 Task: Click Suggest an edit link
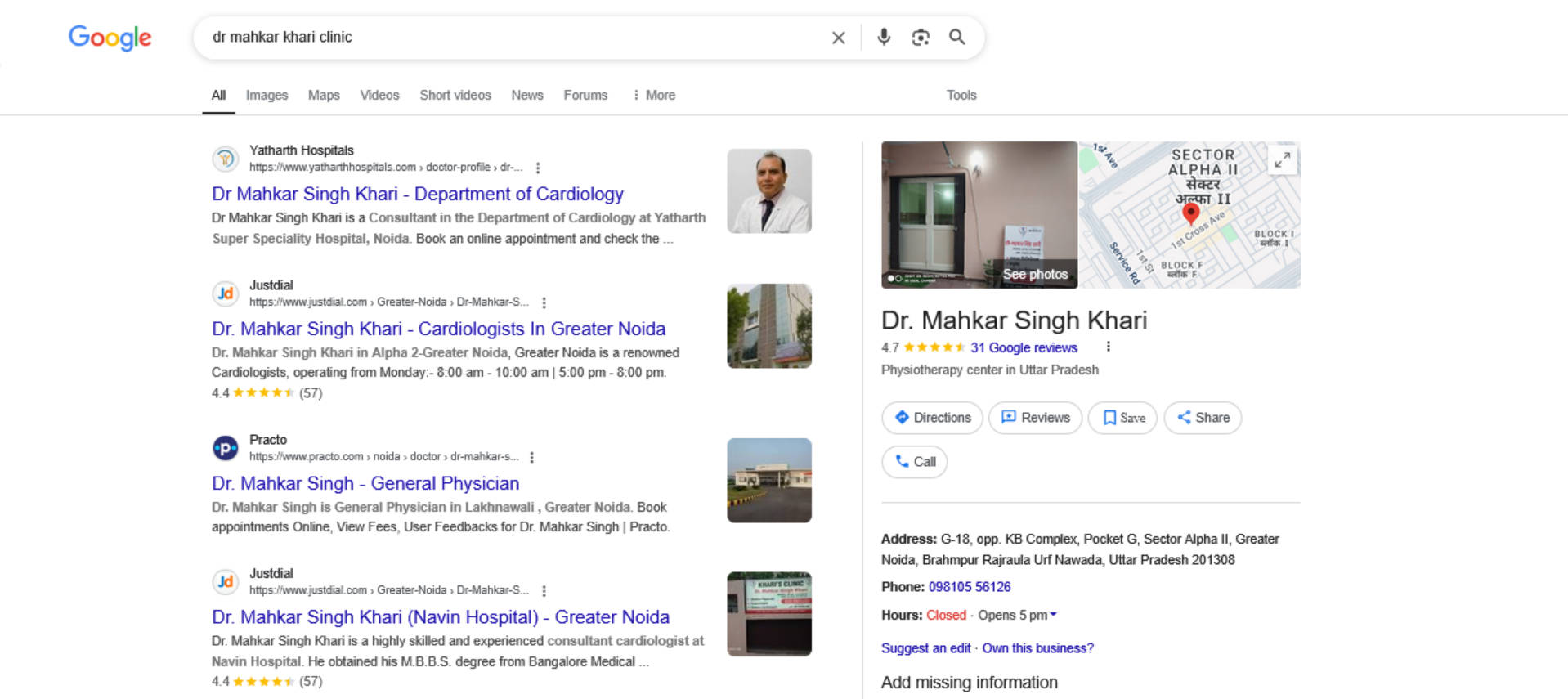tap(926, 648)
